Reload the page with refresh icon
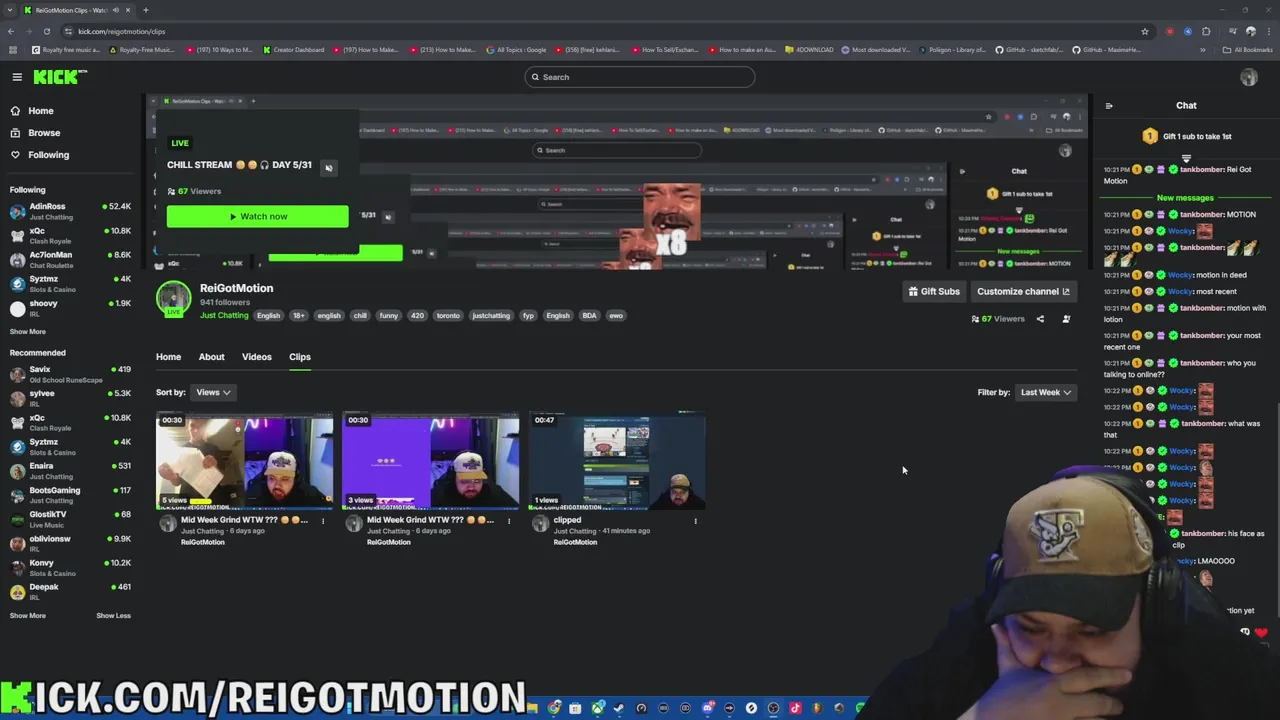1280x720 pixels. pyautogui.click(x=47, y=31)
